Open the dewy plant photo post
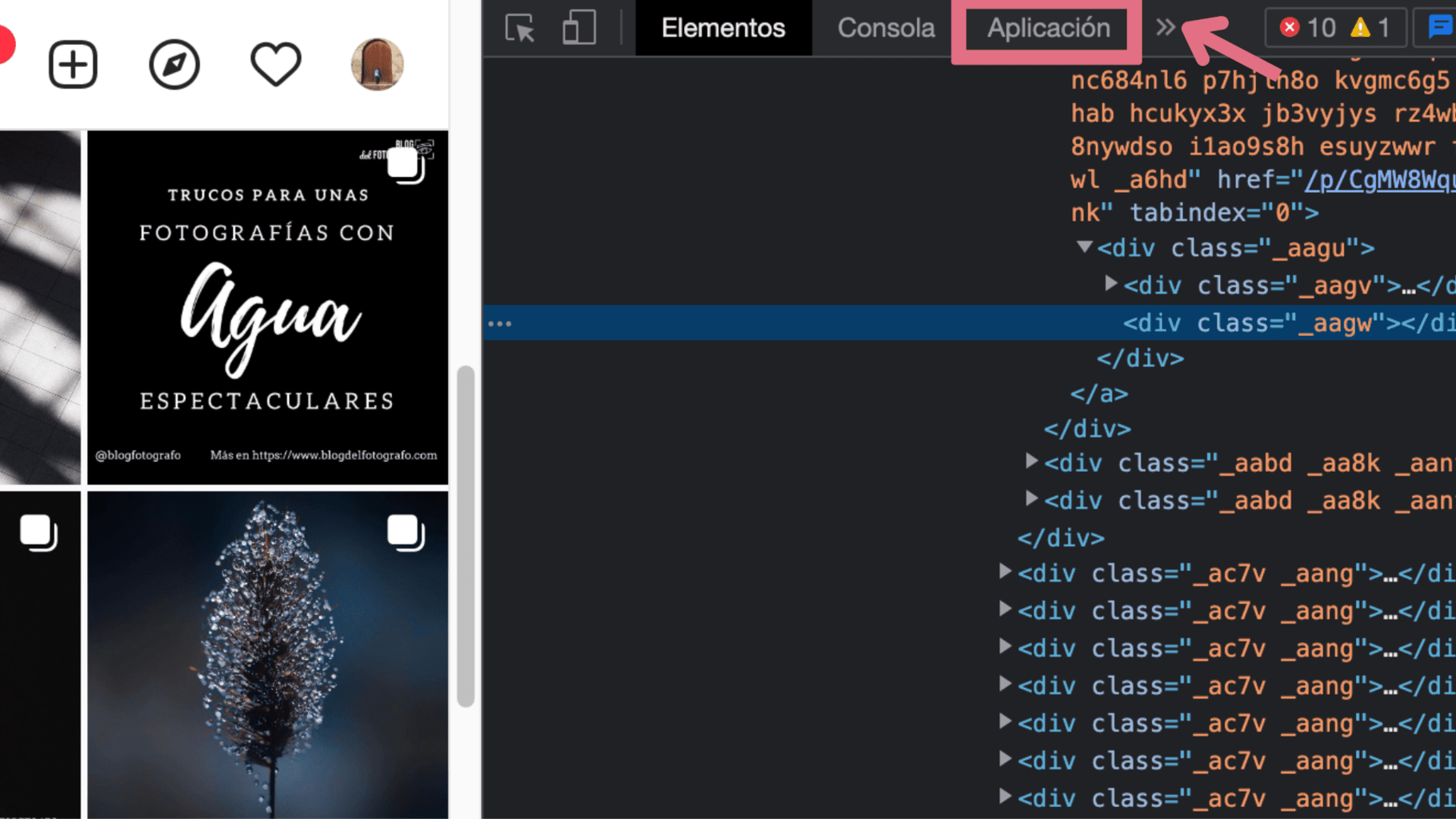Image resolution: width=1456 pixels, height=819 pixels. click(267, 655)
